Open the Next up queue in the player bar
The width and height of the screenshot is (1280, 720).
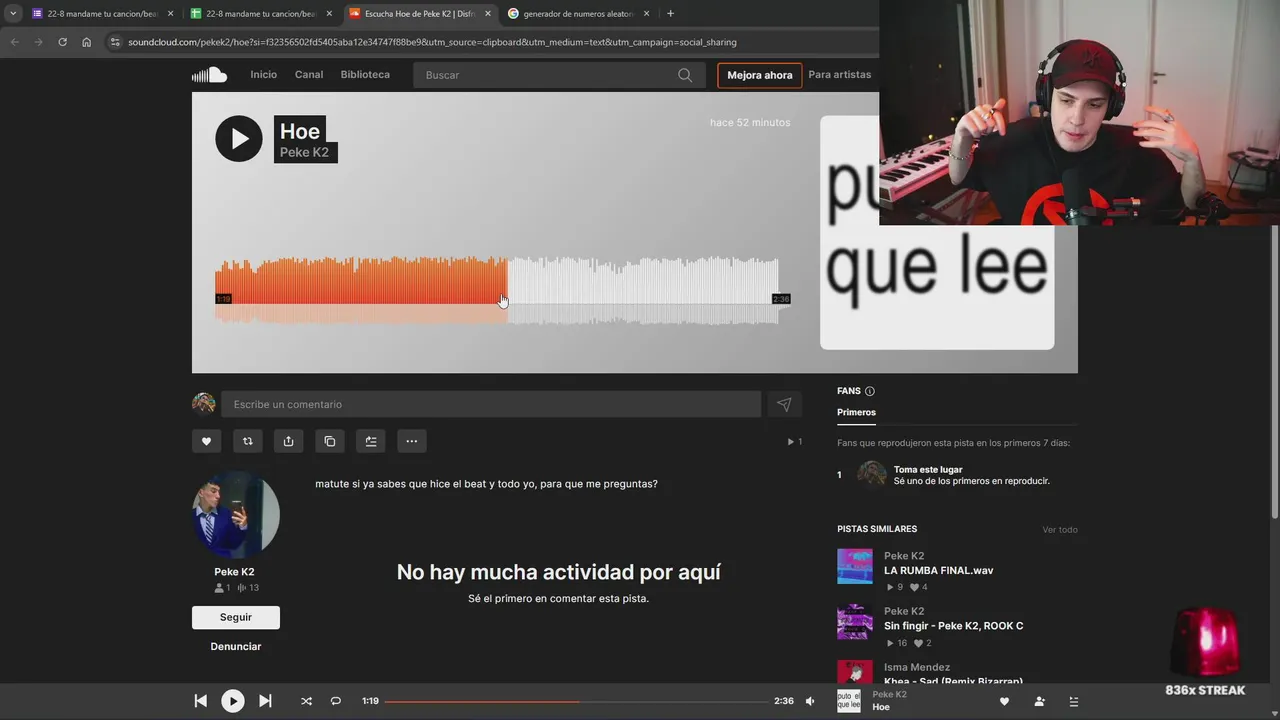1073,701
